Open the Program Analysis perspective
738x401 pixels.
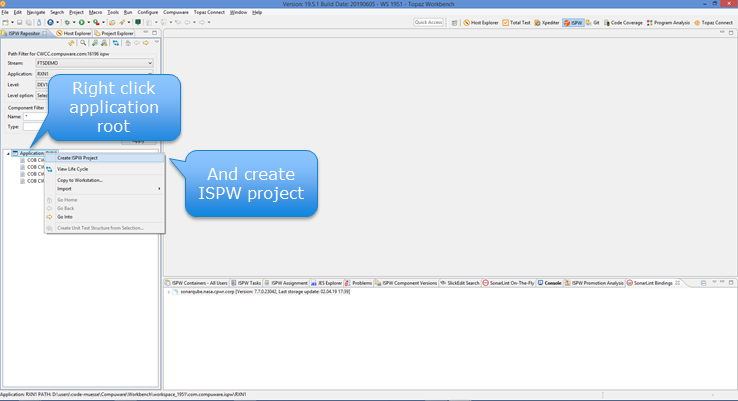(668, 23)
